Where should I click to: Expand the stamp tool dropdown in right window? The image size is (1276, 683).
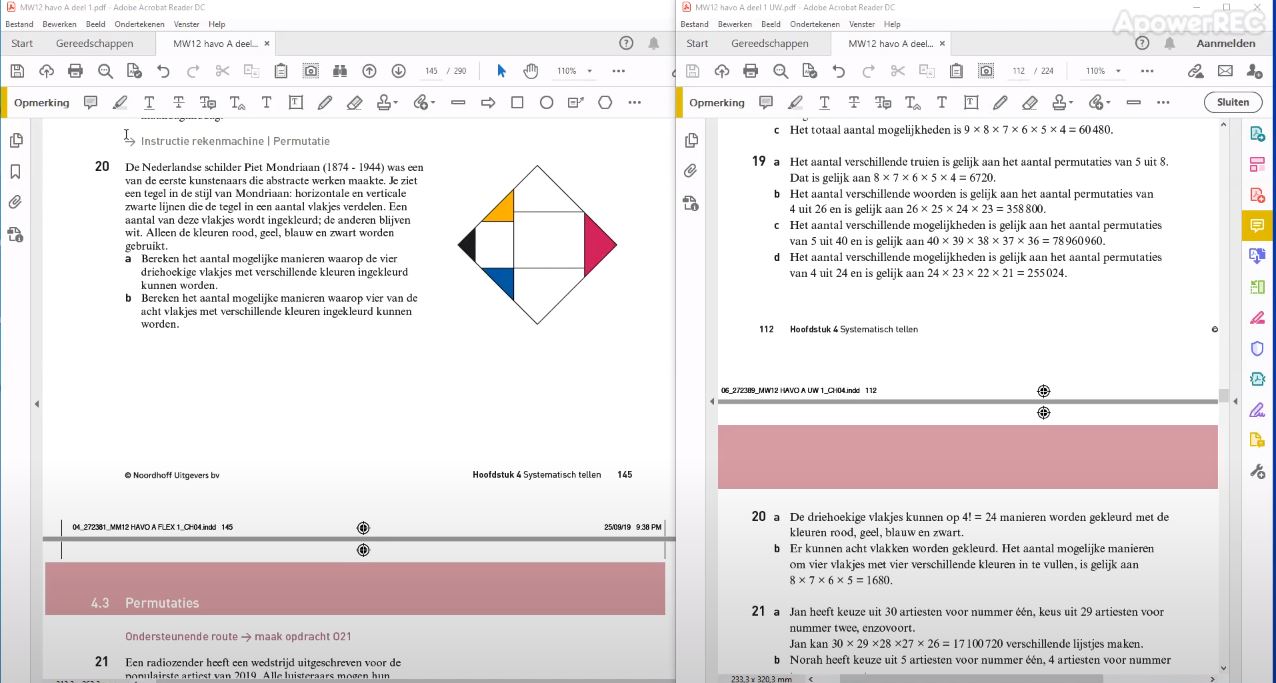pos(1071,102)
